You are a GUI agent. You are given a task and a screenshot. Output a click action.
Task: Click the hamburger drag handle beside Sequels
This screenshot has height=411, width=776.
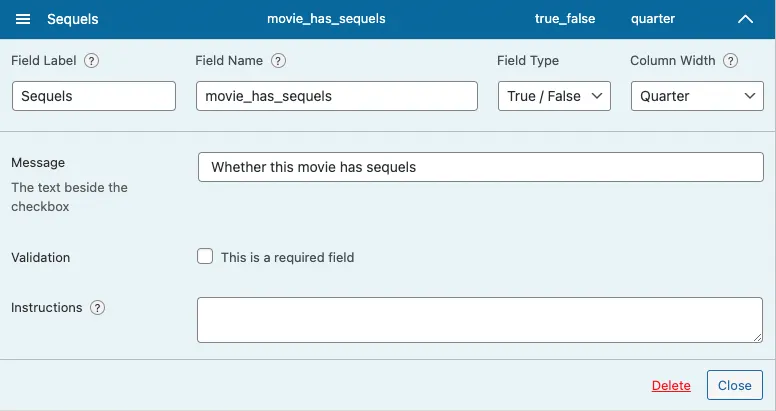[x=23, y=19]
